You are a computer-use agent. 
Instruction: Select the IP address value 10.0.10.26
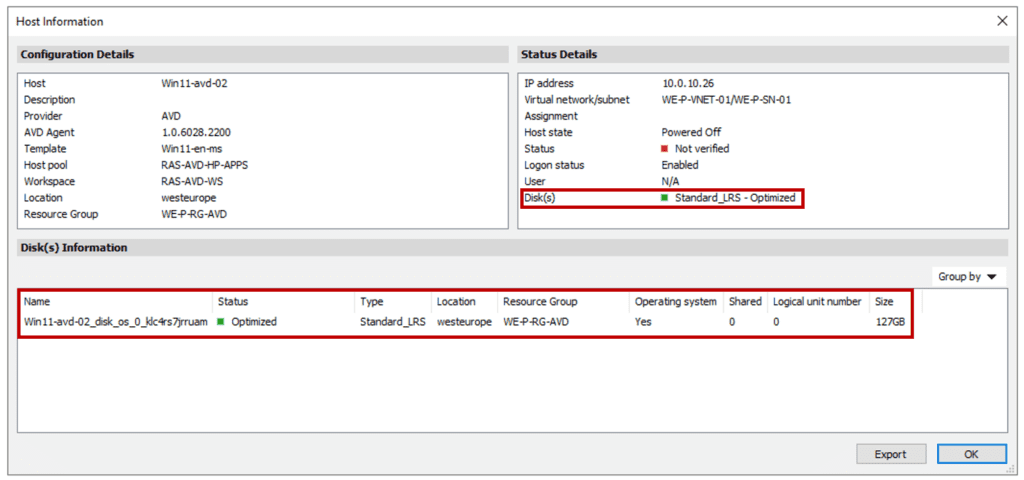pyautogui.click(x=689, y=83)
